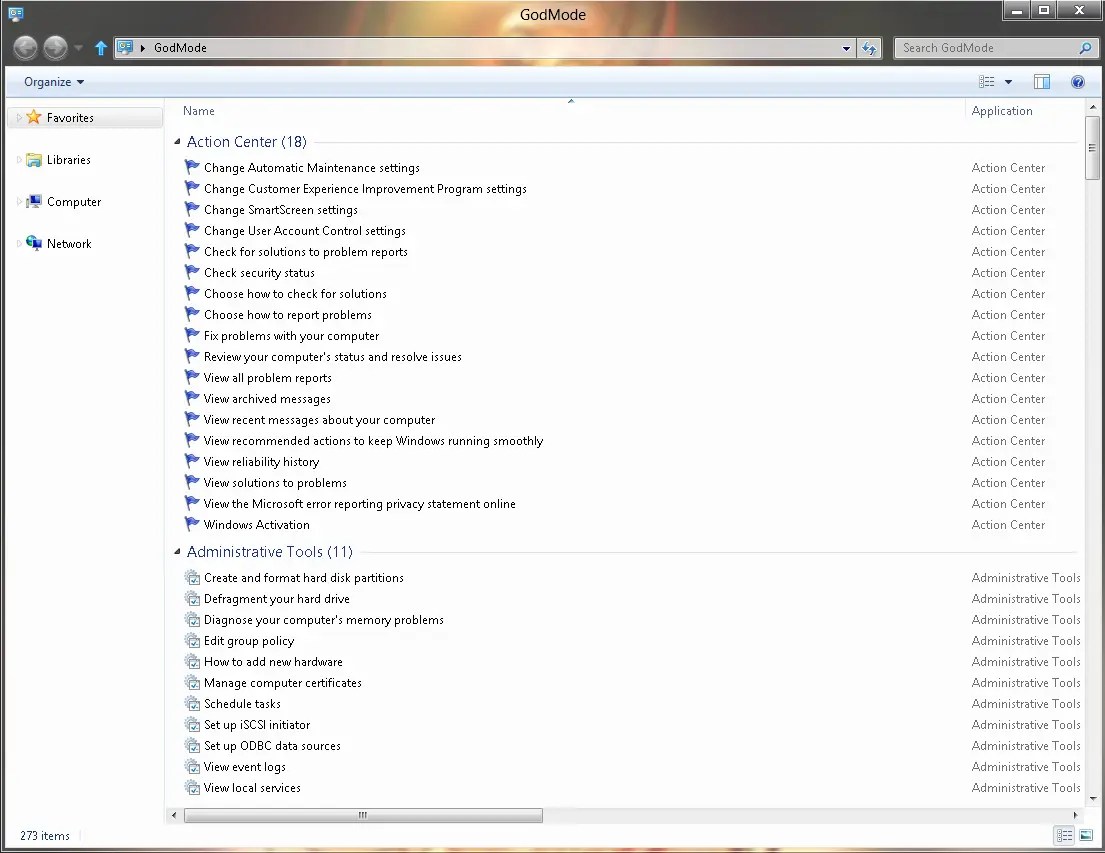Screen dimensions: 1105x853
Task: Click the scroll down arrow
Action: click(1092, 799)
